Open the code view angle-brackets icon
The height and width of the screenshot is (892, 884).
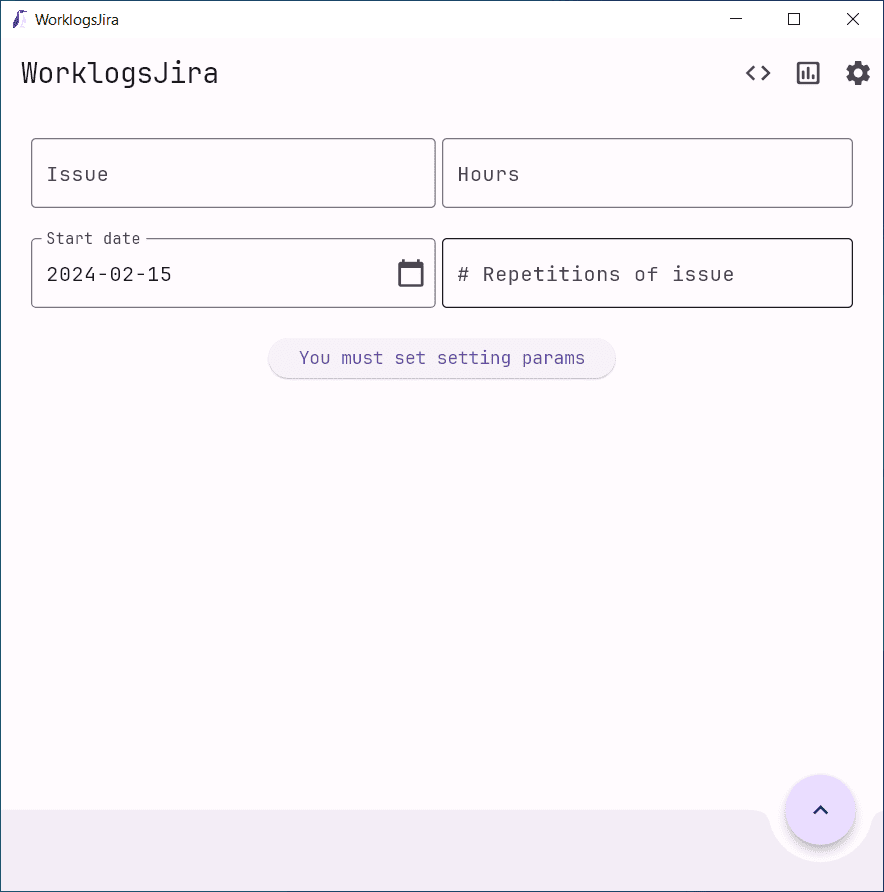758,73
